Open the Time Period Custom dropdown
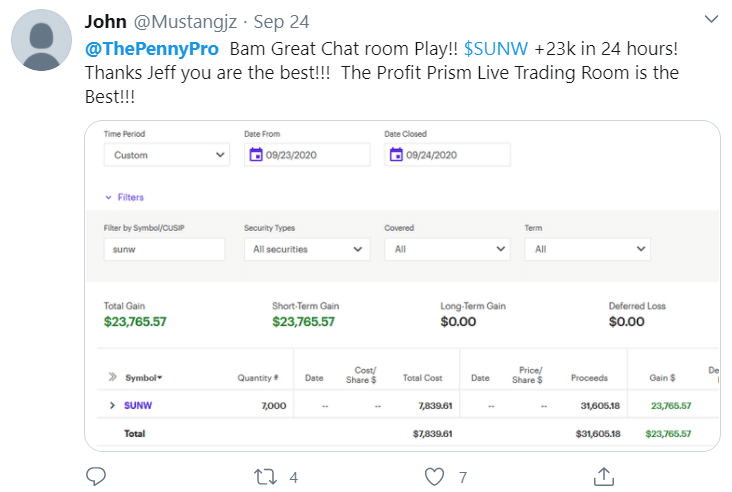Screen dimensions: 732x492 [x=167, y=155]
